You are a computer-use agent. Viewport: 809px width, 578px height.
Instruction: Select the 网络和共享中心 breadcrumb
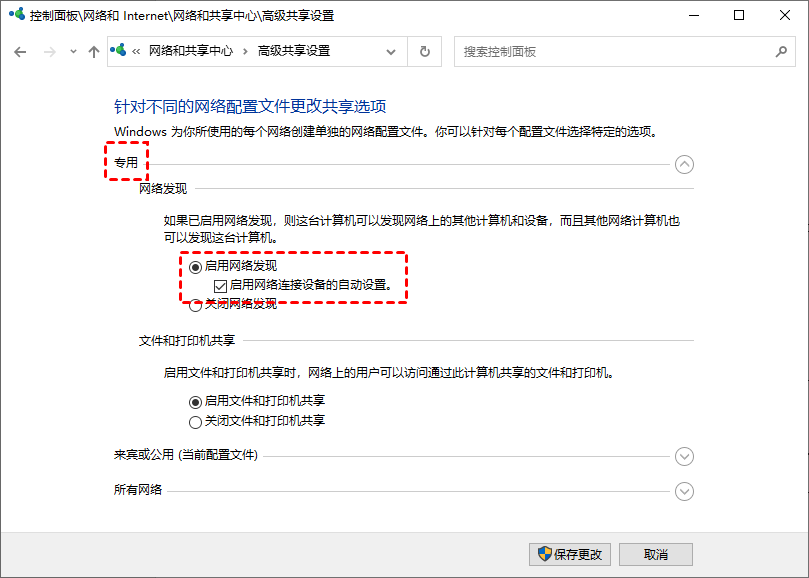(190, 51)
